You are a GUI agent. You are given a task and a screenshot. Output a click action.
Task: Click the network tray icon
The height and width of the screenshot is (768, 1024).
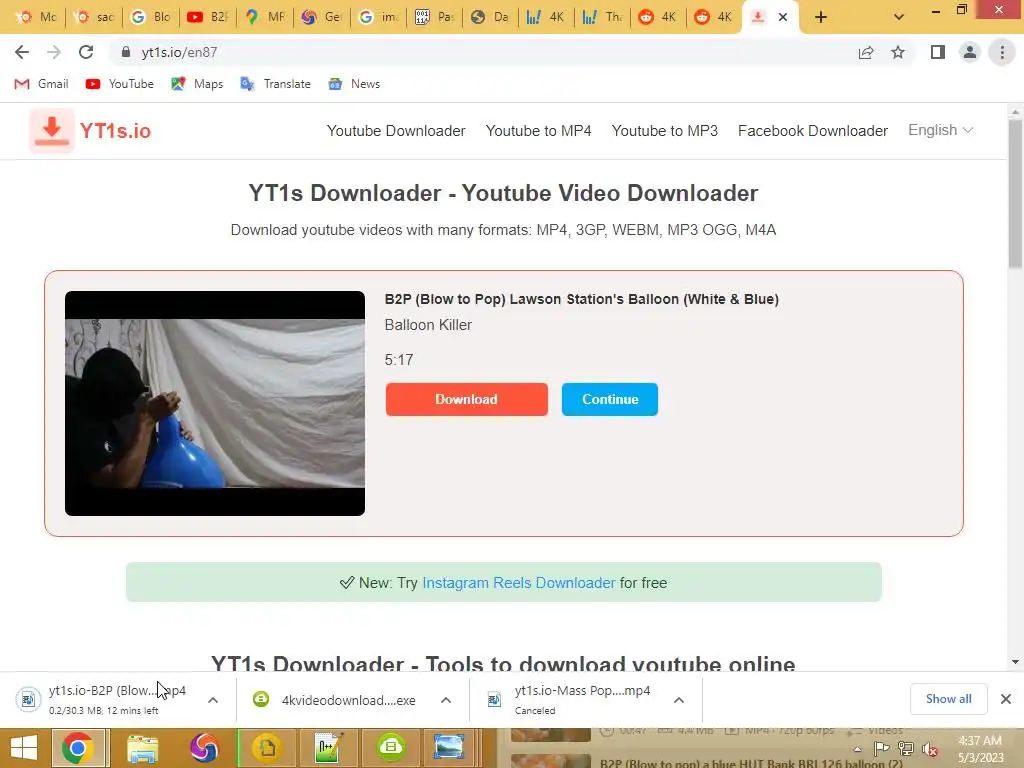click(906, 750)
